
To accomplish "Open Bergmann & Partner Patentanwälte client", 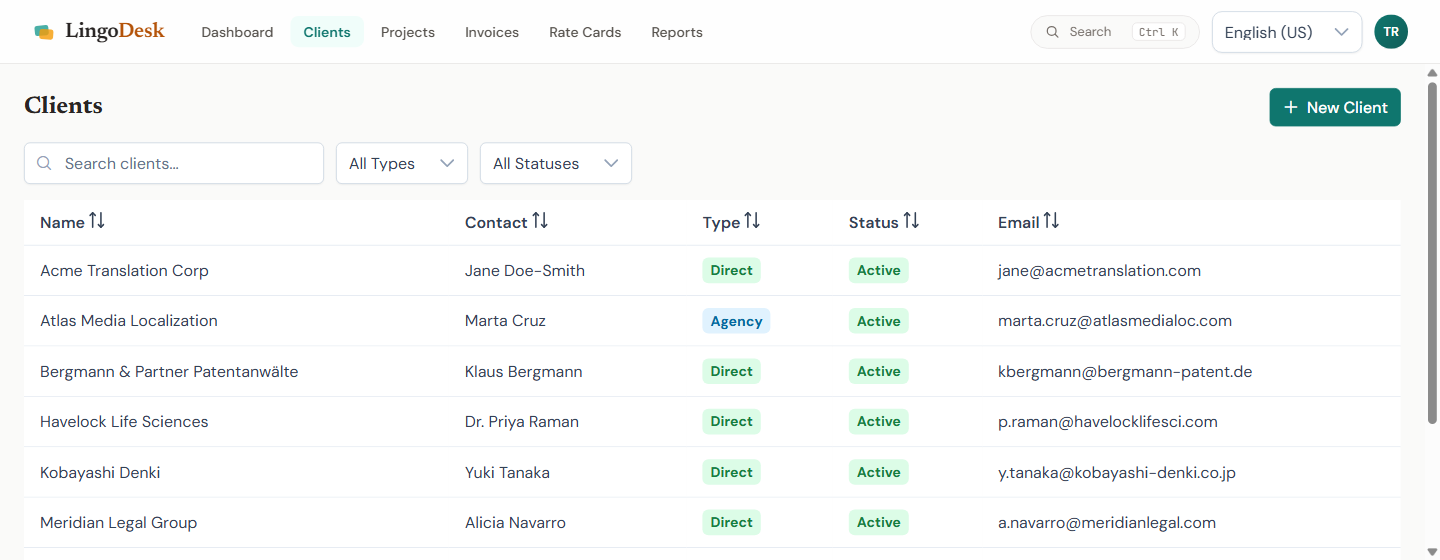I will point(712,371).
